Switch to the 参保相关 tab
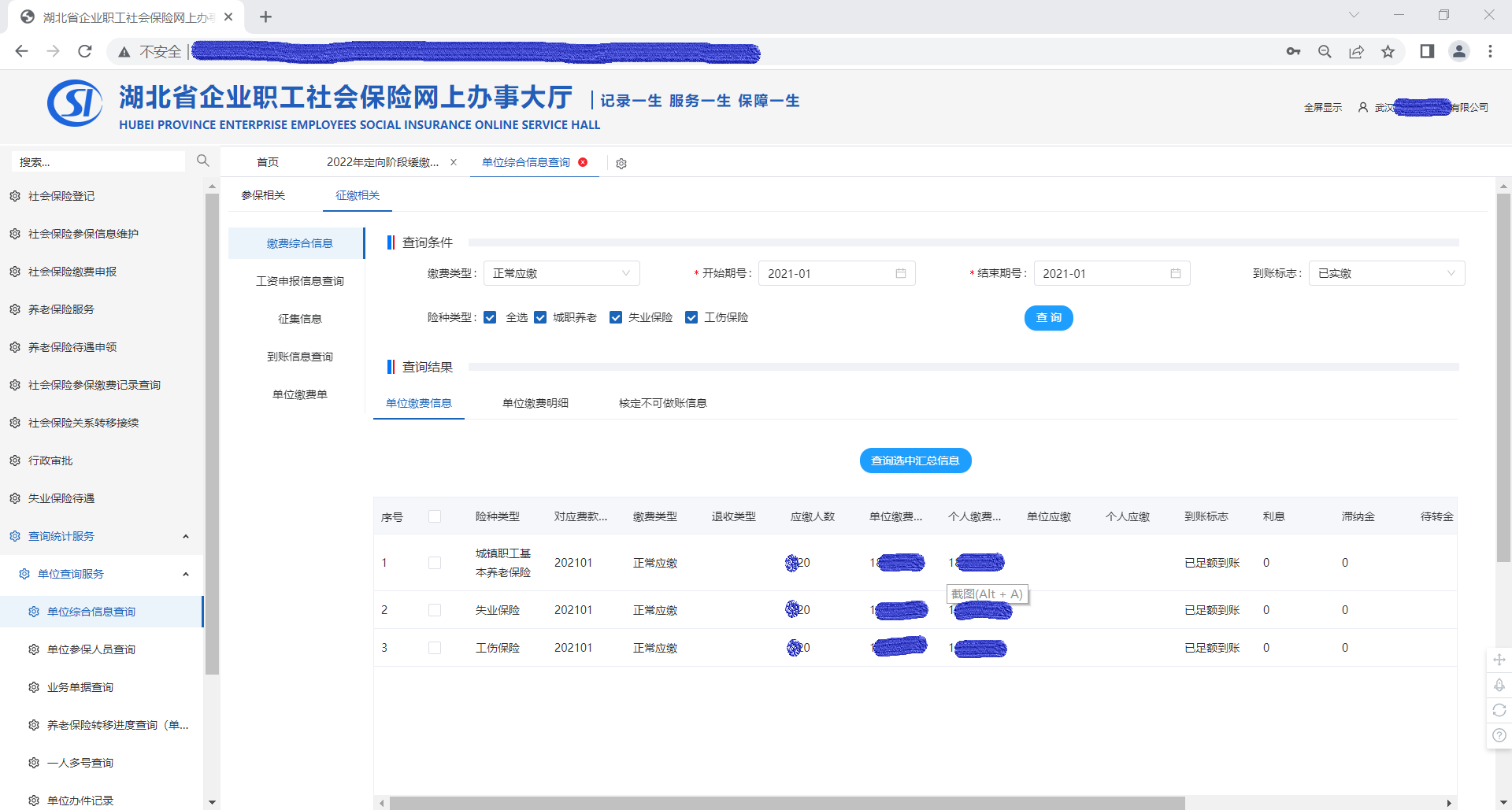This screenshot has width=1512, height=810. click(263, 195)
